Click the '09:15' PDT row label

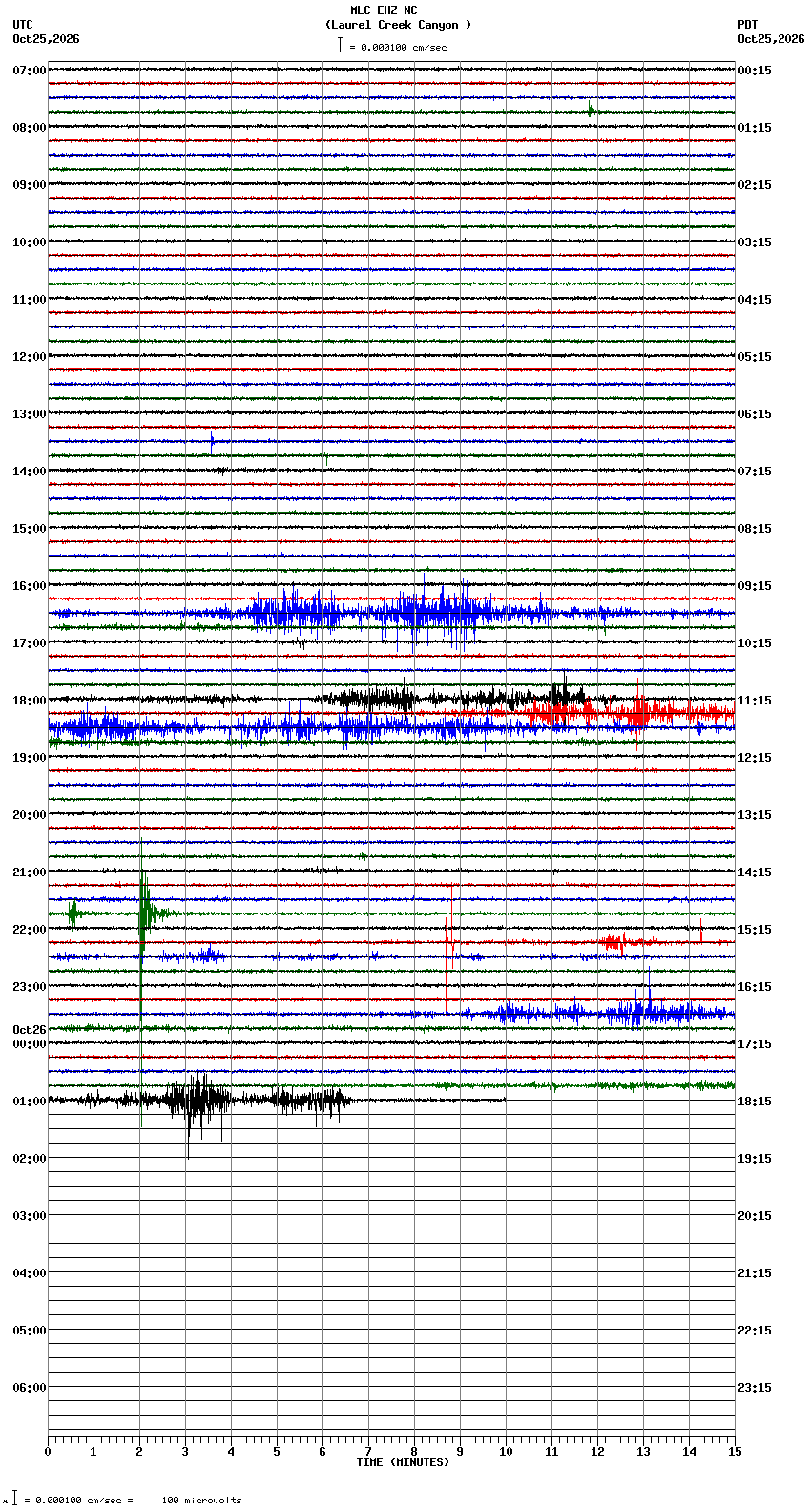tap(755, 586)
